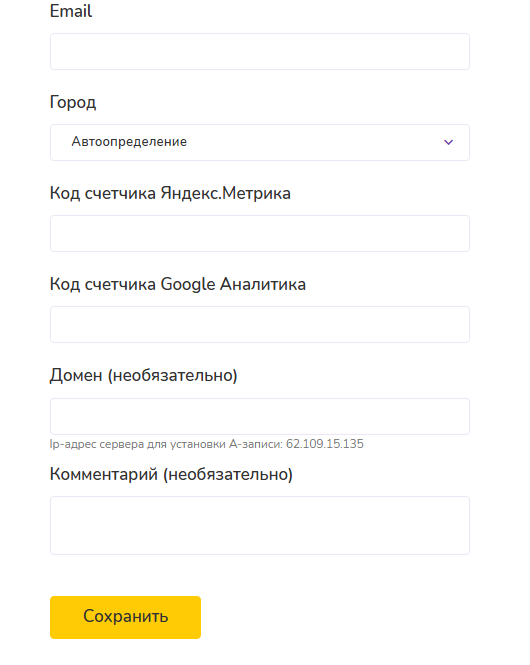Screen dimensions: 530x665
Task: Click inside the Комментарий text area
Action: click(x=259, y=525)
